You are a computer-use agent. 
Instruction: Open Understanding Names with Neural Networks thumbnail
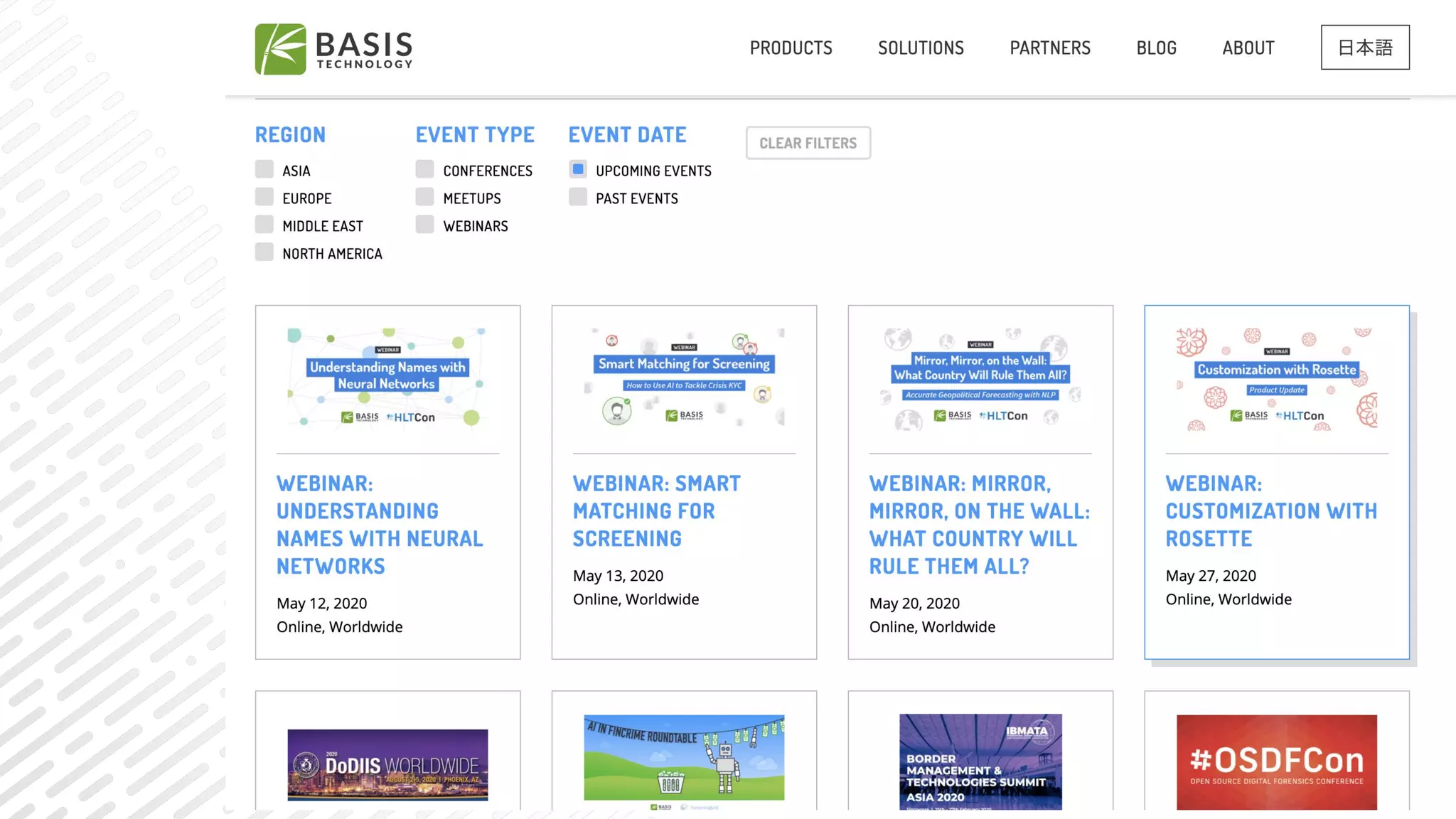pyautogui.click(x=387, y=378)
